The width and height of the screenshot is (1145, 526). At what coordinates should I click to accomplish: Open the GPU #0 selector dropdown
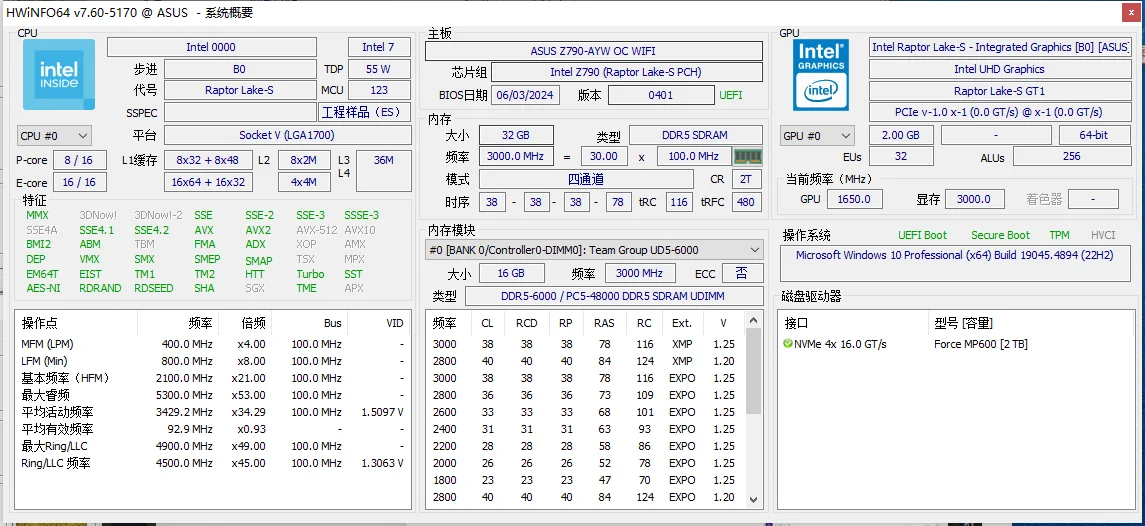coord(817,136)
